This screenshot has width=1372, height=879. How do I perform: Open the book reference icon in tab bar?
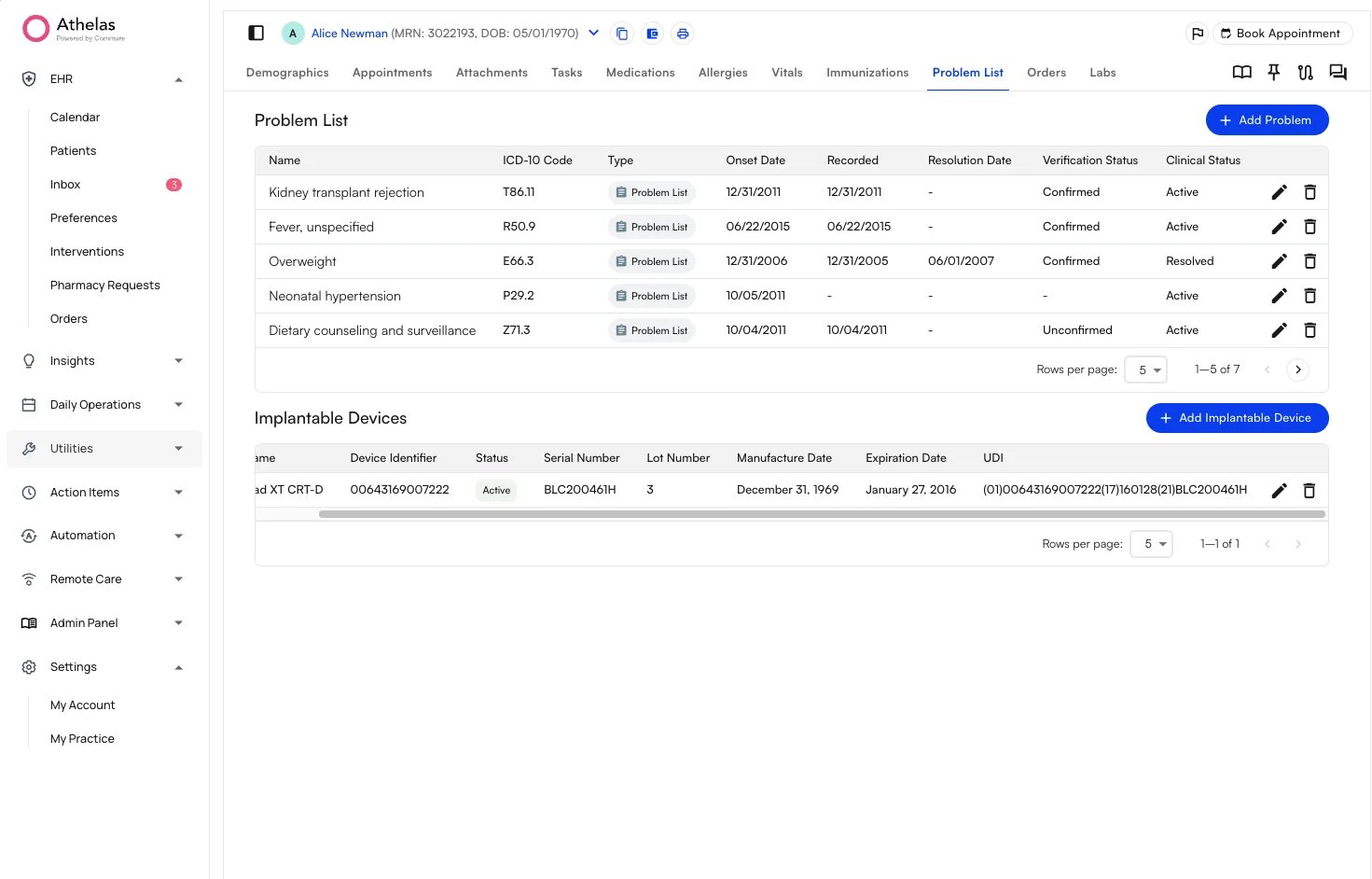pyautogui.click(x=1241, y=72)
